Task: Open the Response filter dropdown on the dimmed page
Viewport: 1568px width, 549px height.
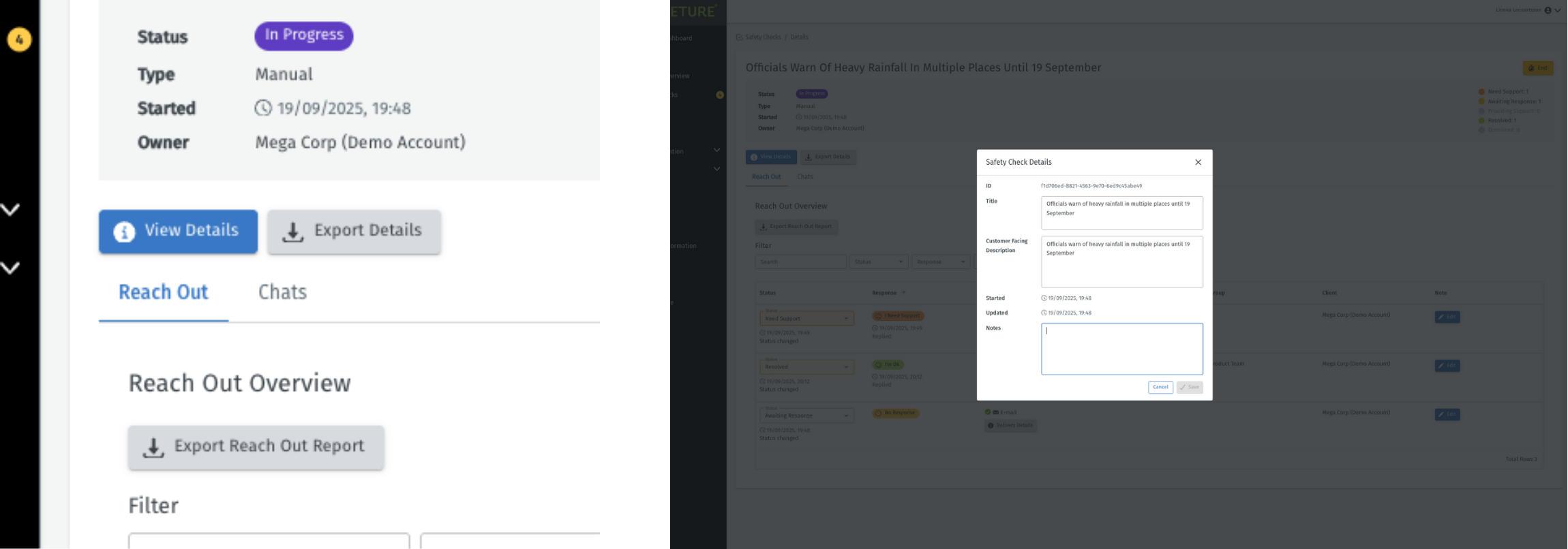Action: [941, 262]
